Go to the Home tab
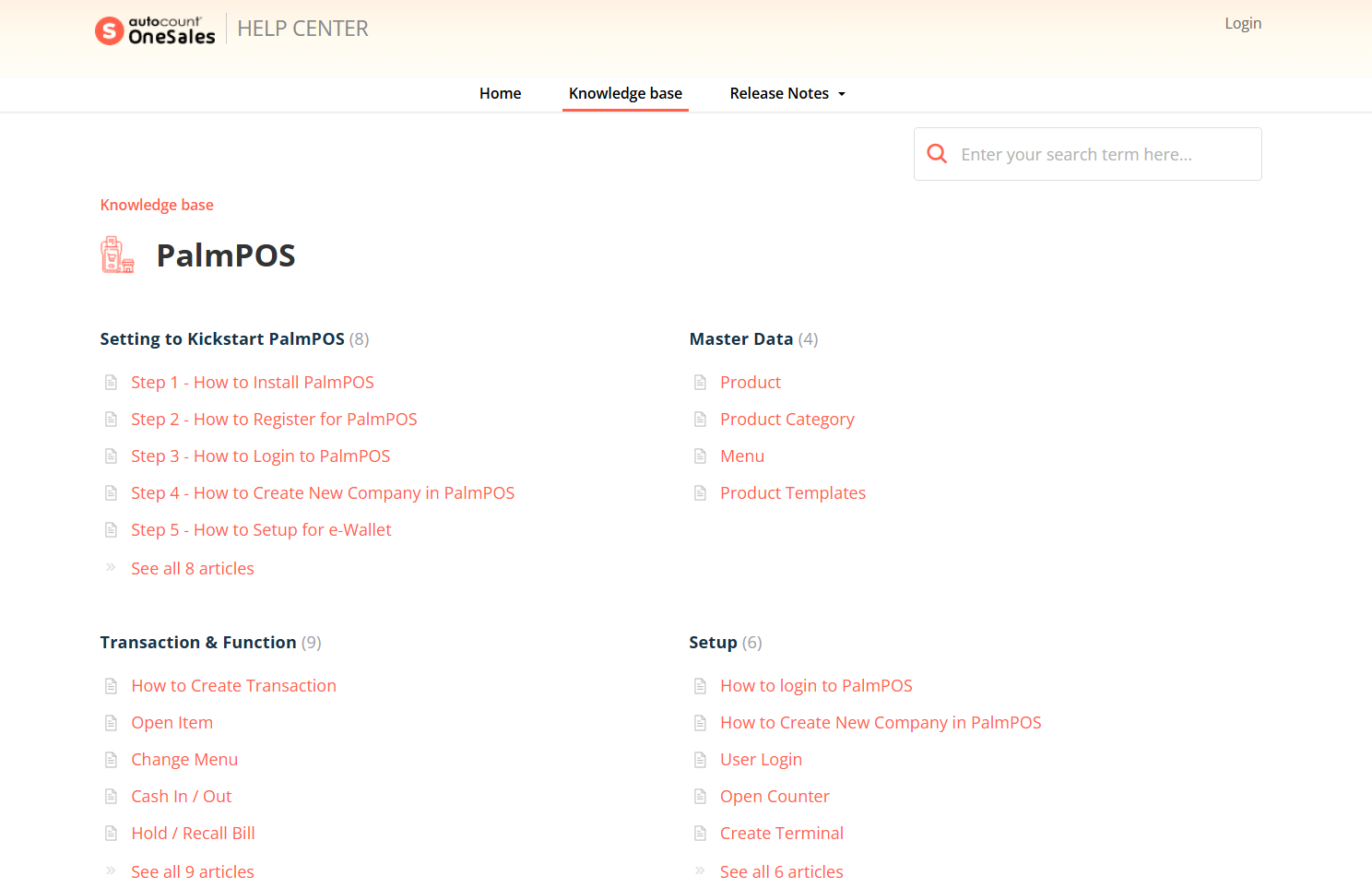 click(500, 93)
